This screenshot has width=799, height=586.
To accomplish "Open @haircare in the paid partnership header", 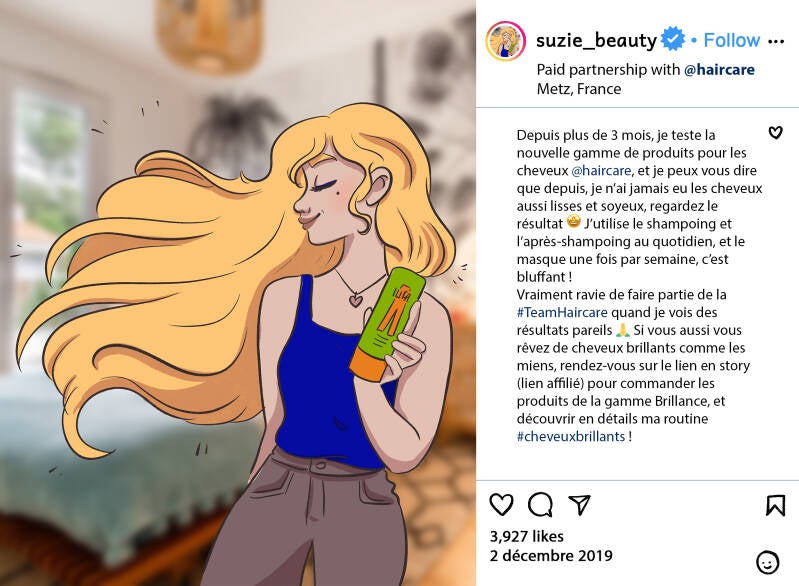I will click(719, 69).
